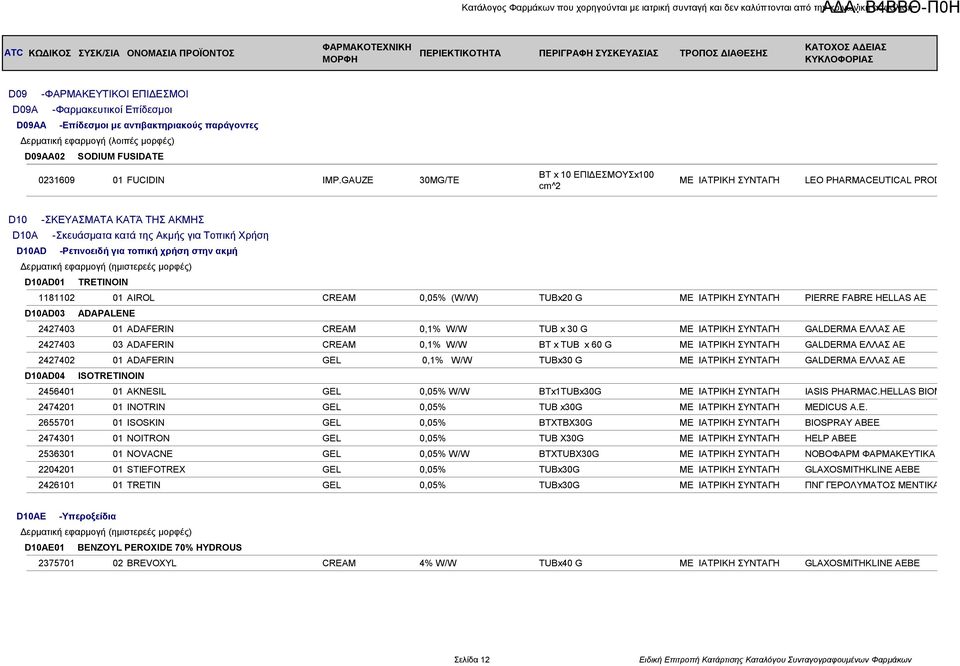Click the Σελίδα 12 page number
The image size is (960, 666).
472,659
